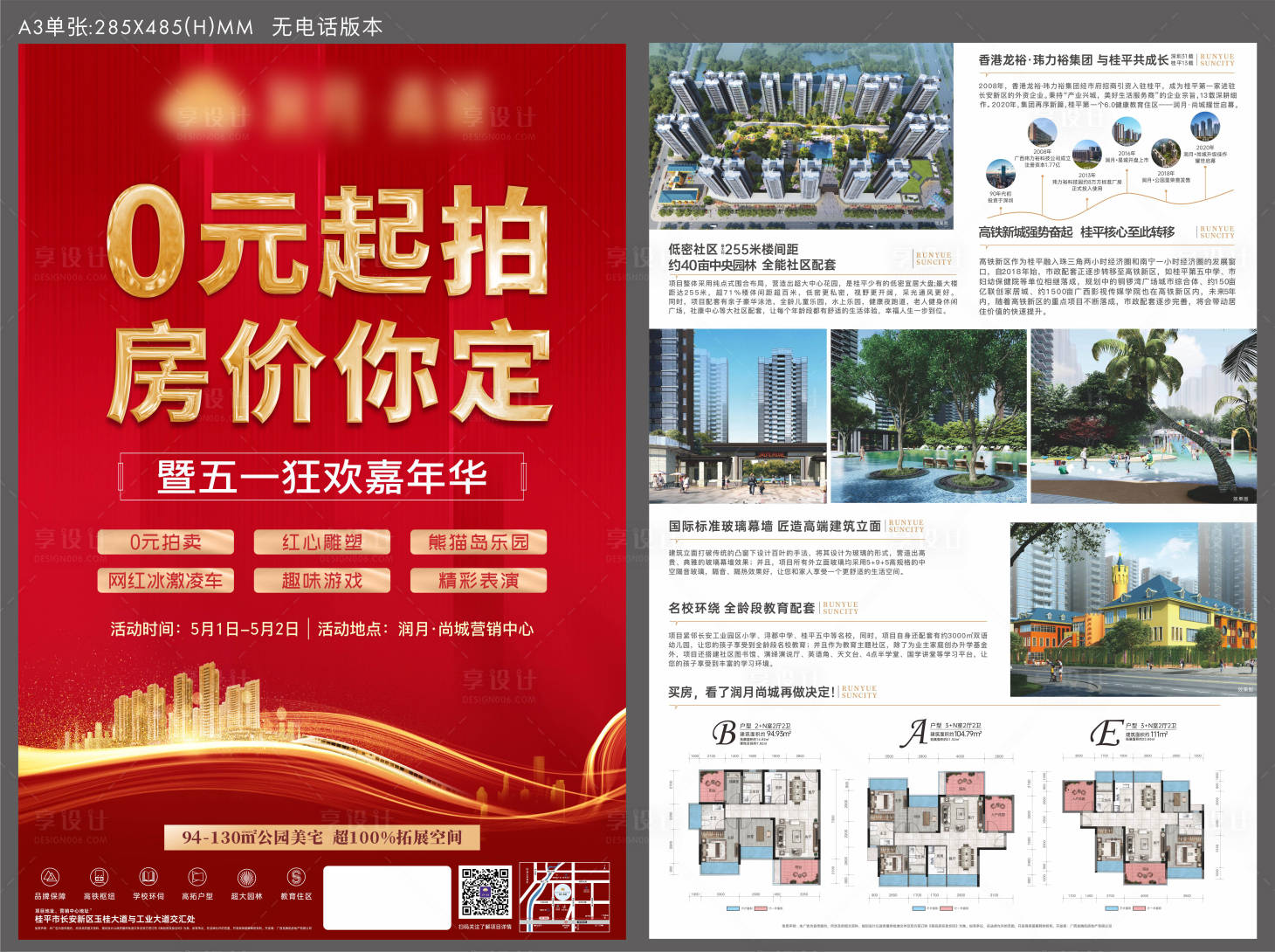1275x952 pixels.
Task: Click heading 约40亩中央园林 全能社区配套
Action: coord(752,265)
